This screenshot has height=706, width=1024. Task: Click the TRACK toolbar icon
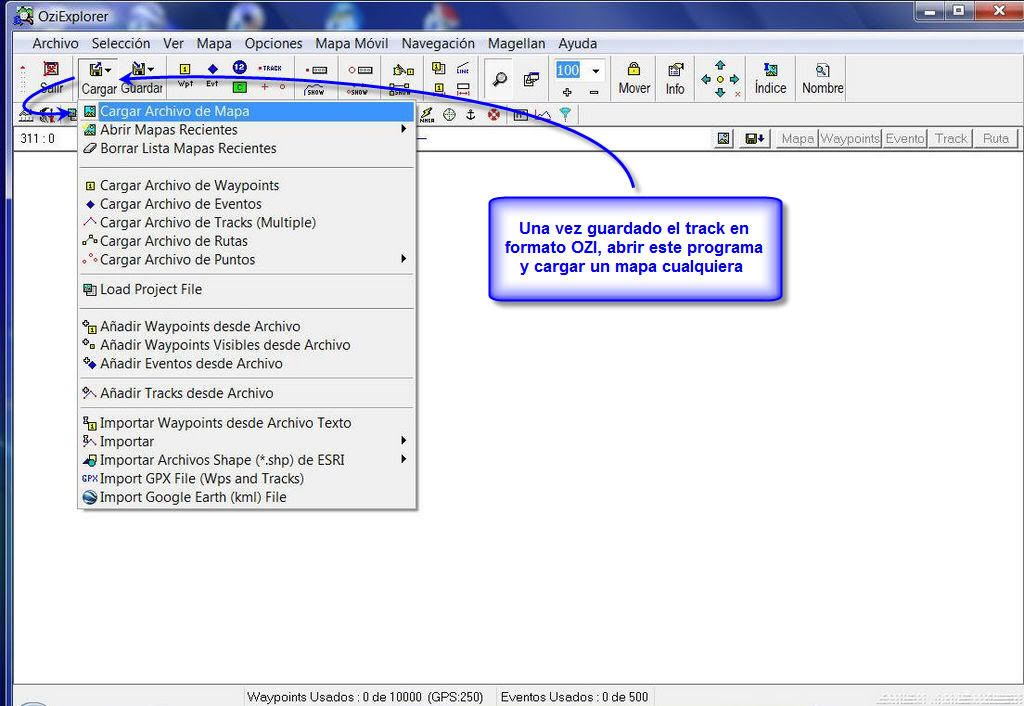point(270,68)
